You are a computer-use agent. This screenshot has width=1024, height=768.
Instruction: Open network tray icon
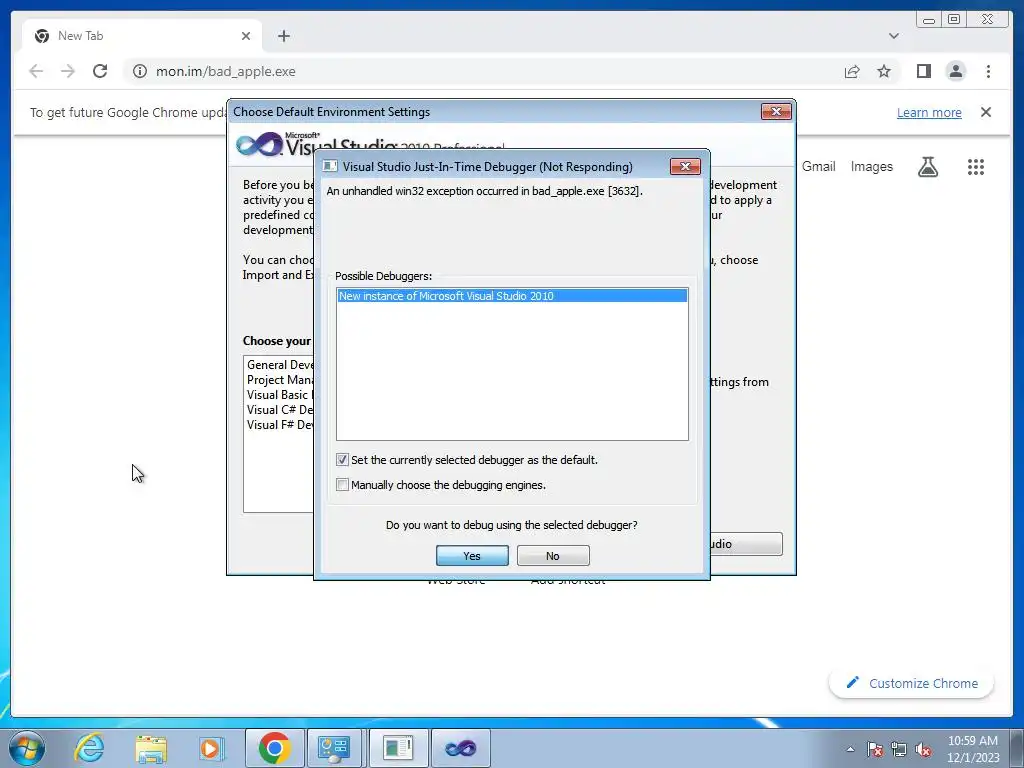click(x=899, y=749)
